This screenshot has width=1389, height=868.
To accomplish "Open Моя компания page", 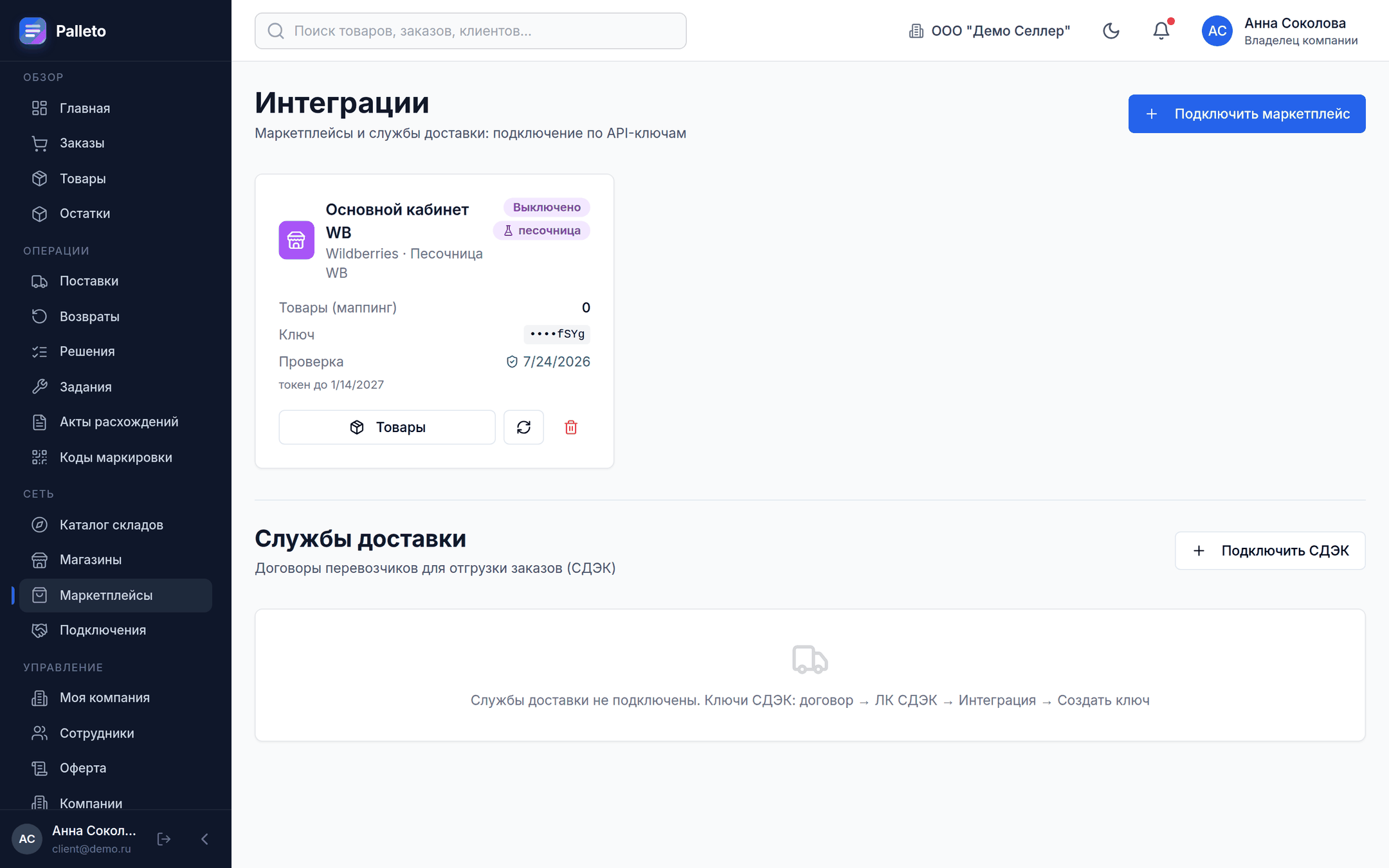I will (x=116, y=698).
